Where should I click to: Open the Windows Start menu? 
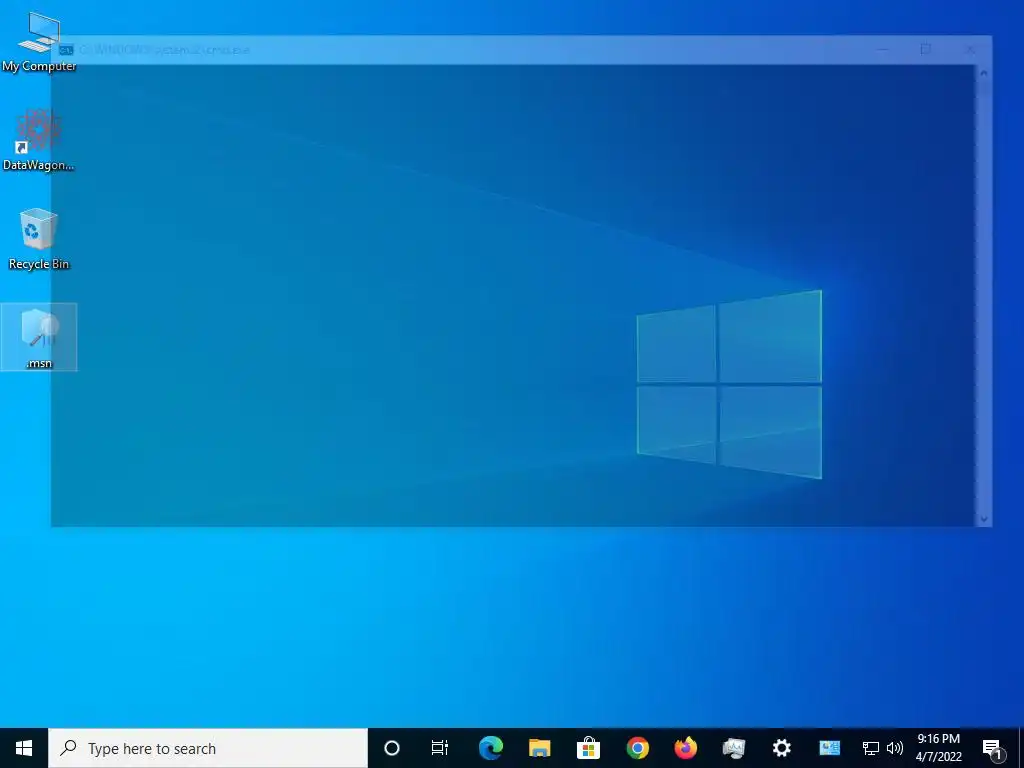24,748
